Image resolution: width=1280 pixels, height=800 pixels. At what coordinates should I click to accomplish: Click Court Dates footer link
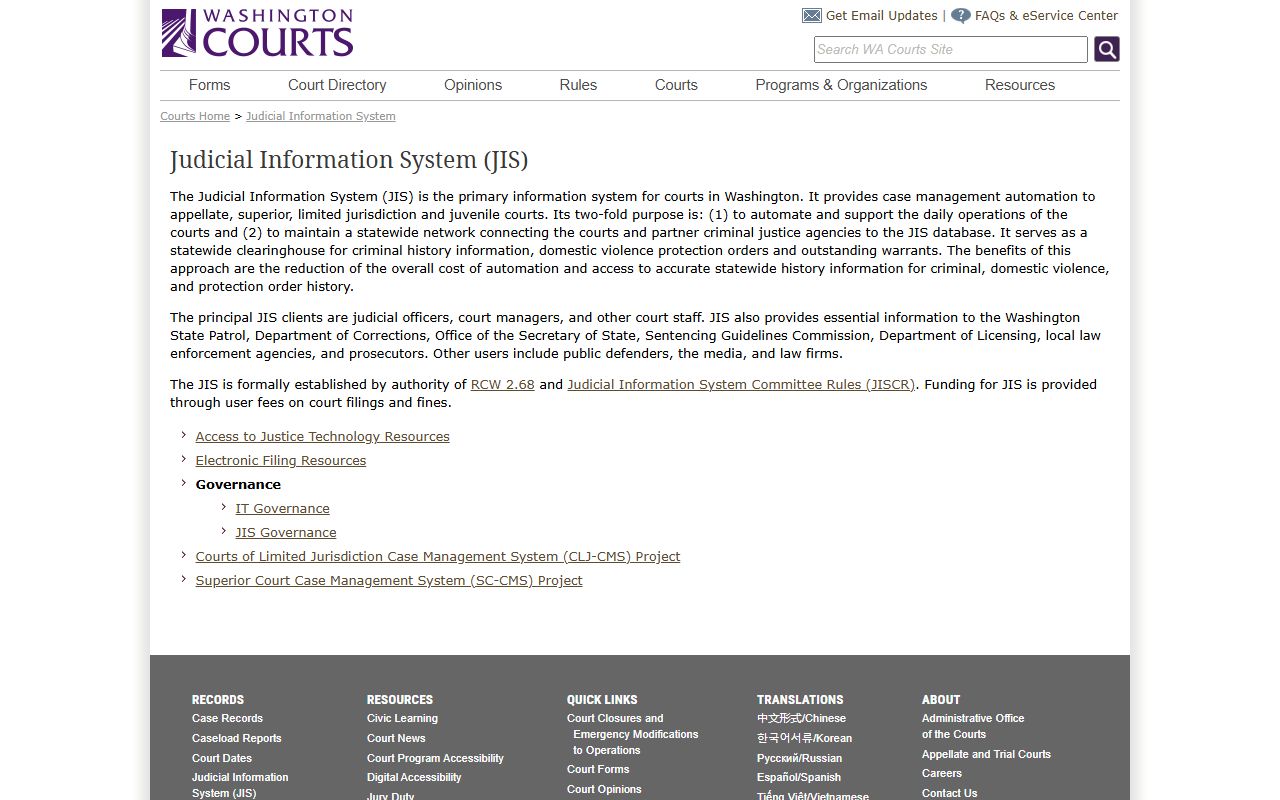click(222, 758)
